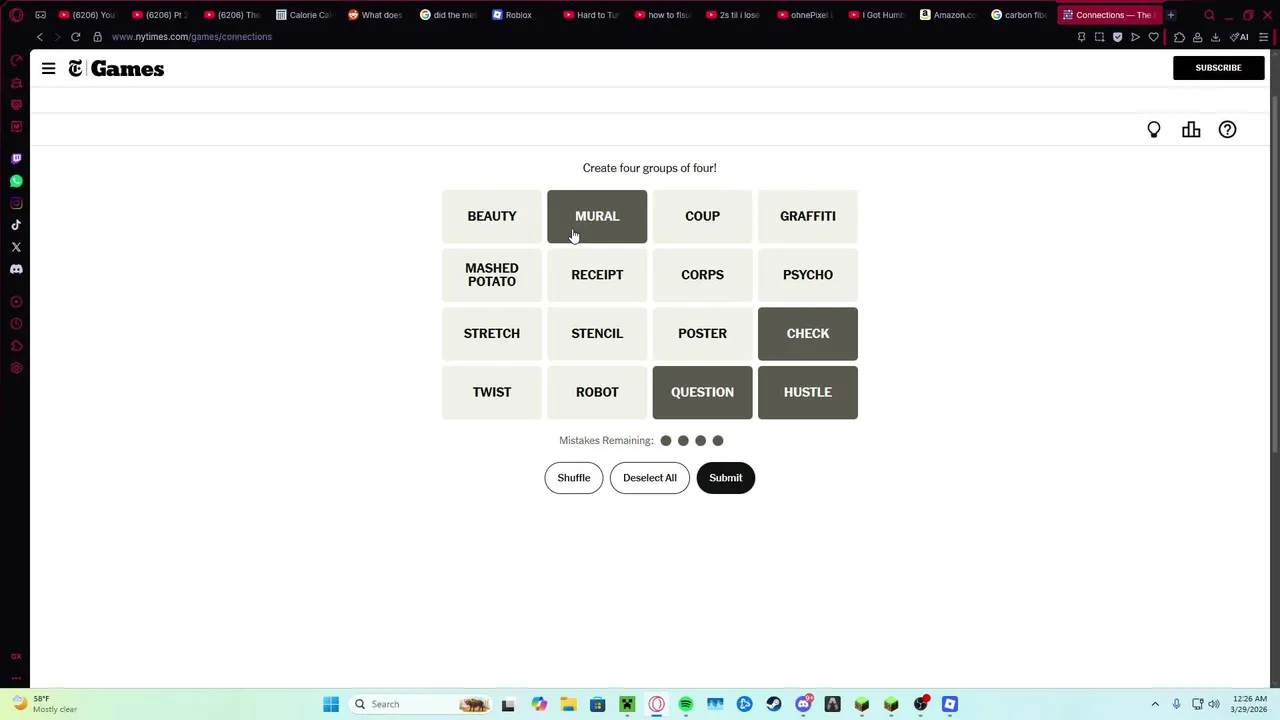The image size is (1280, 720).
Task: Select the STRETCH tile
Action: (x=492, y=333)
